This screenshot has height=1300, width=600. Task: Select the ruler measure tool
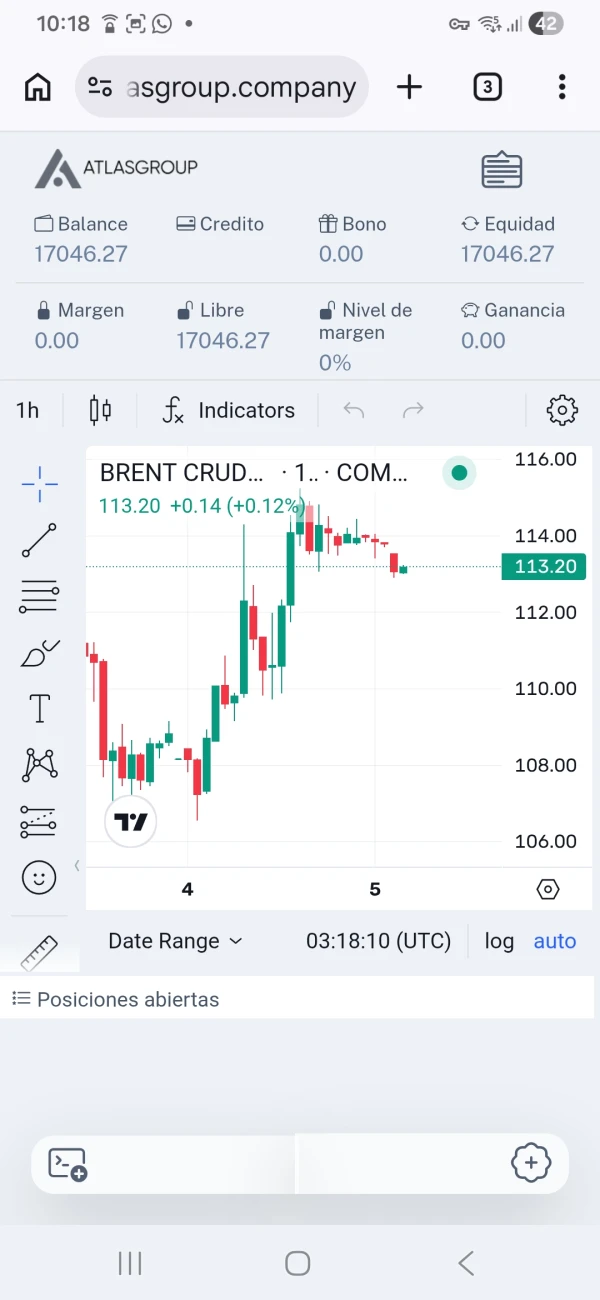(x=39, y=952)
